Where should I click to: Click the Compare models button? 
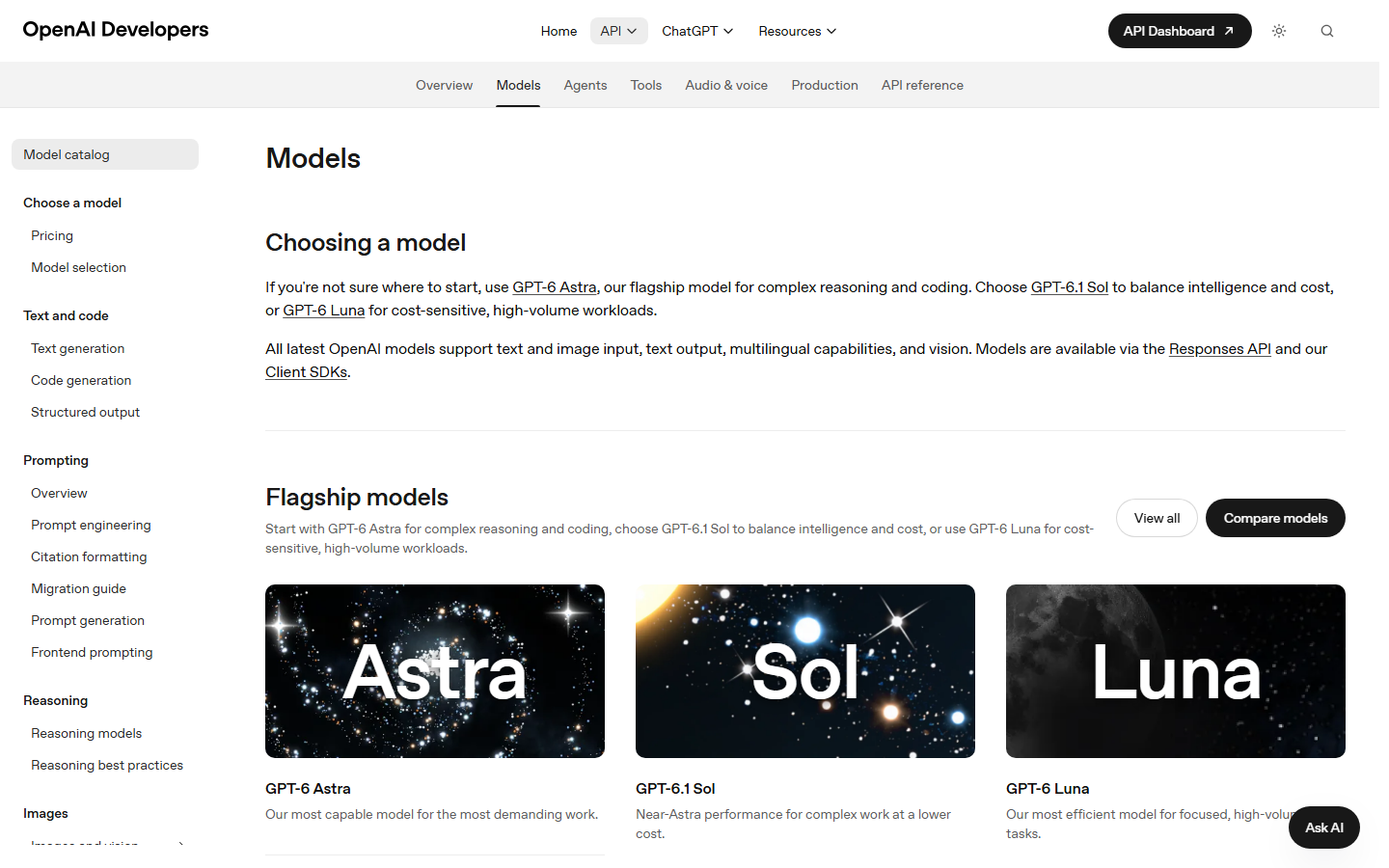[x=1275, y=518]
